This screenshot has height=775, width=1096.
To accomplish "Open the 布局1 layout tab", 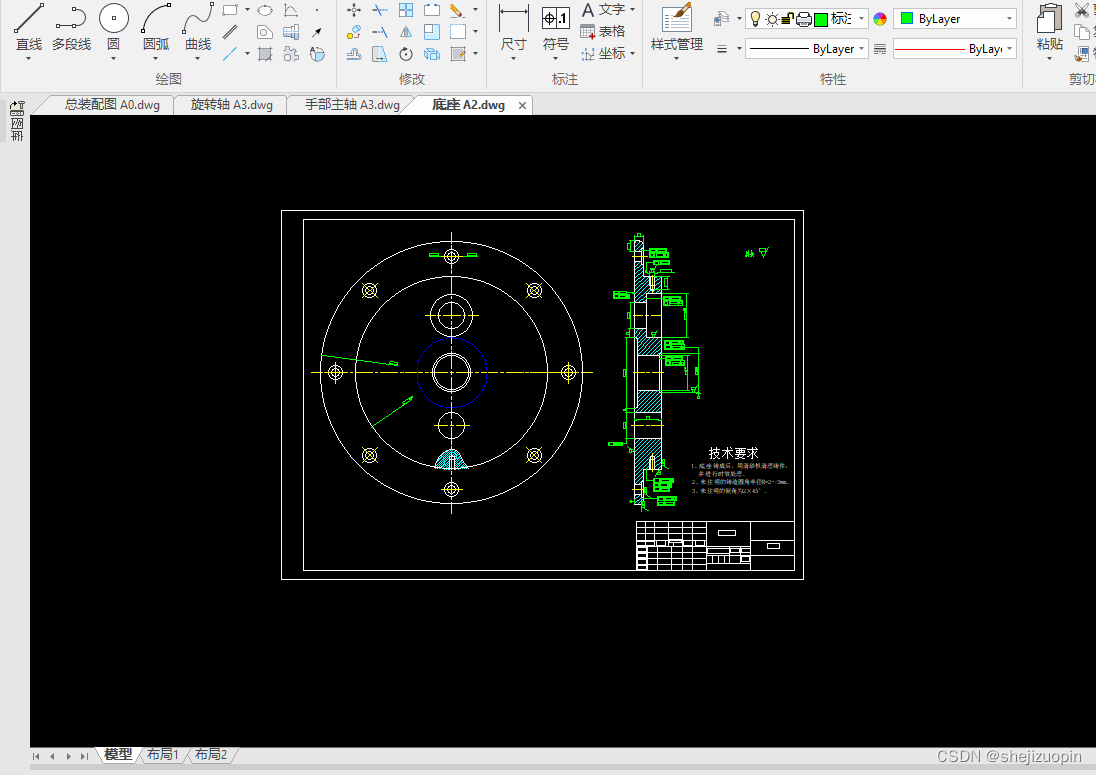I will (x=162, y=755).
